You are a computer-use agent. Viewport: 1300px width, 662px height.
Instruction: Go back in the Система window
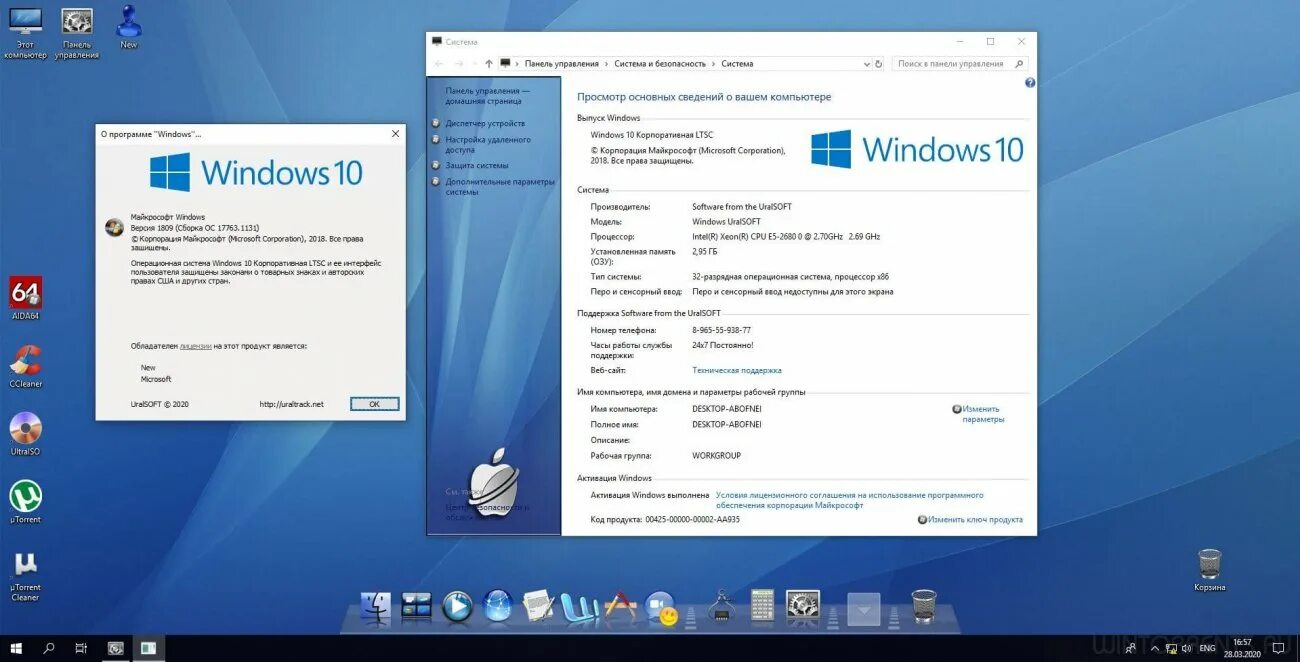(439, 63)
